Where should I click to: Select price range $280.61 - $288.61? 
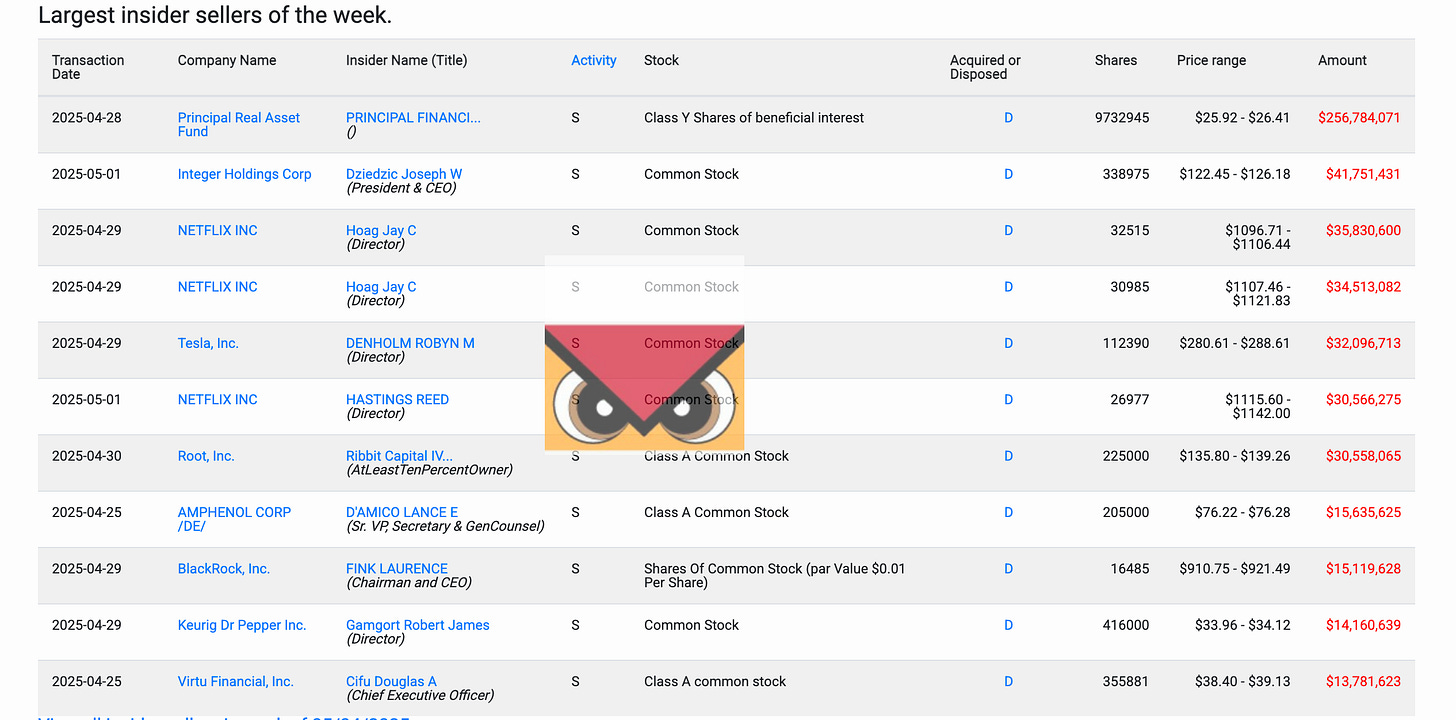[1235, 343]
